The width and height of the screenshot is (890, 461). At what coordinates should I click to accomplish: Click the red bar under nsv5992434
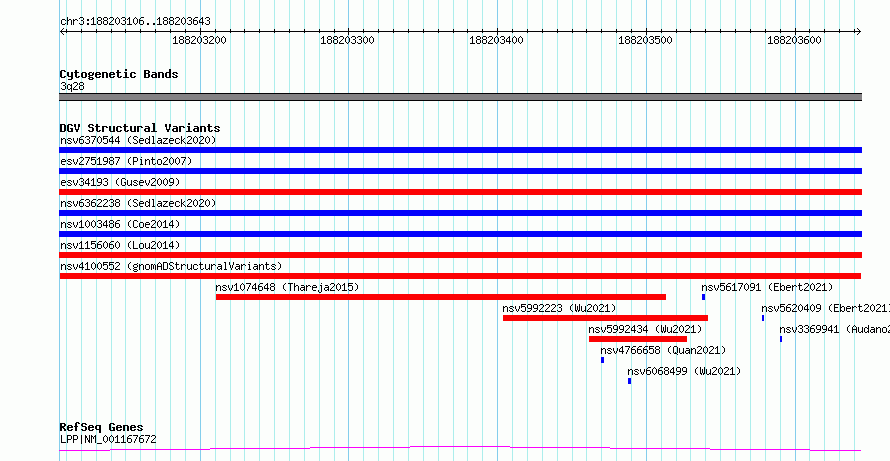point(638,339)
